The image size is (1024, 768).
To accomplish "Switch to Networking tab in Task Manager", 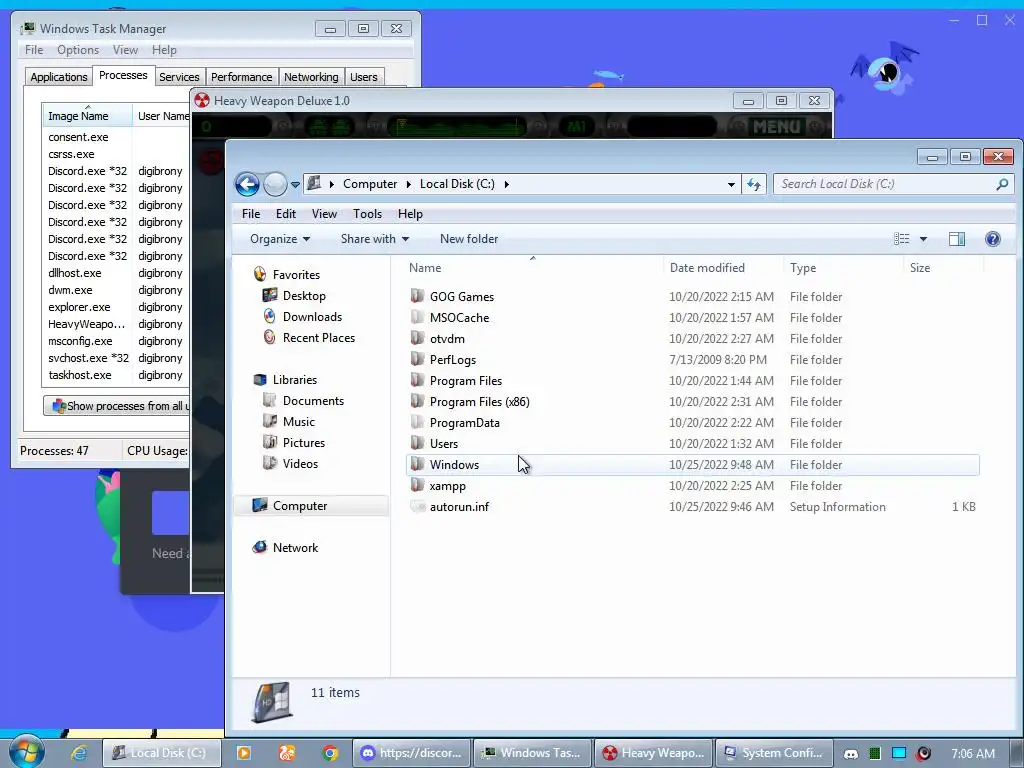I will click(x=311, y=77).
